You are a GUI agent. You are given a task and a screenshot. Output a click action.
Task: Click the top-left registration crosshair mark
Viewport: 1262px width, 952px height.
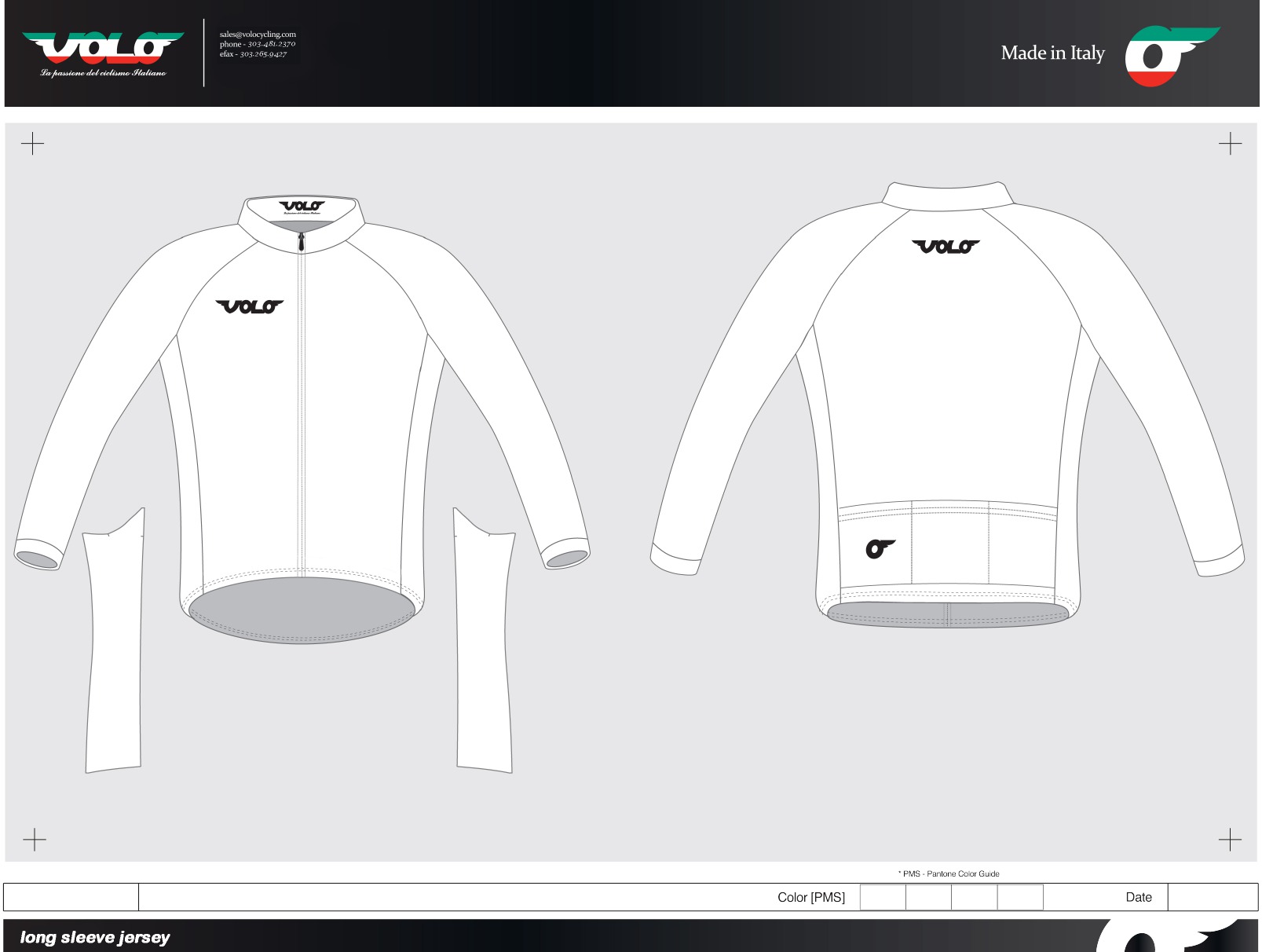[32, 144]
